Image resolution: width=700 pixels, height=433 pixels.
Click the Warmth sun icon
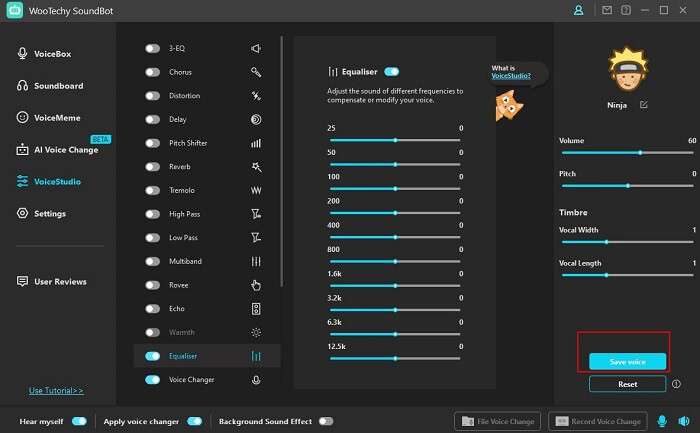(256, 332)
